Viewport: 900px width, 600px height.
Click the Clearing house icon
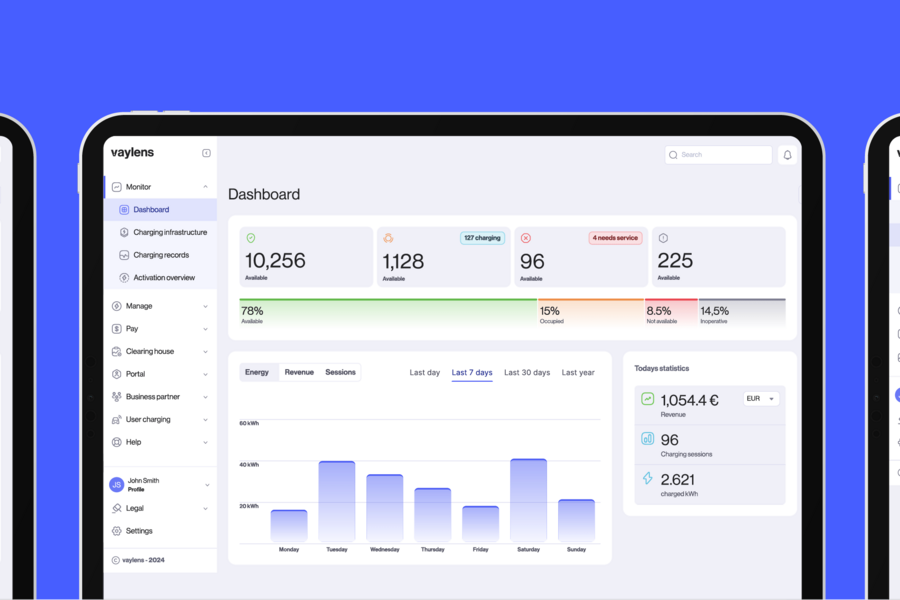(117, 351)
